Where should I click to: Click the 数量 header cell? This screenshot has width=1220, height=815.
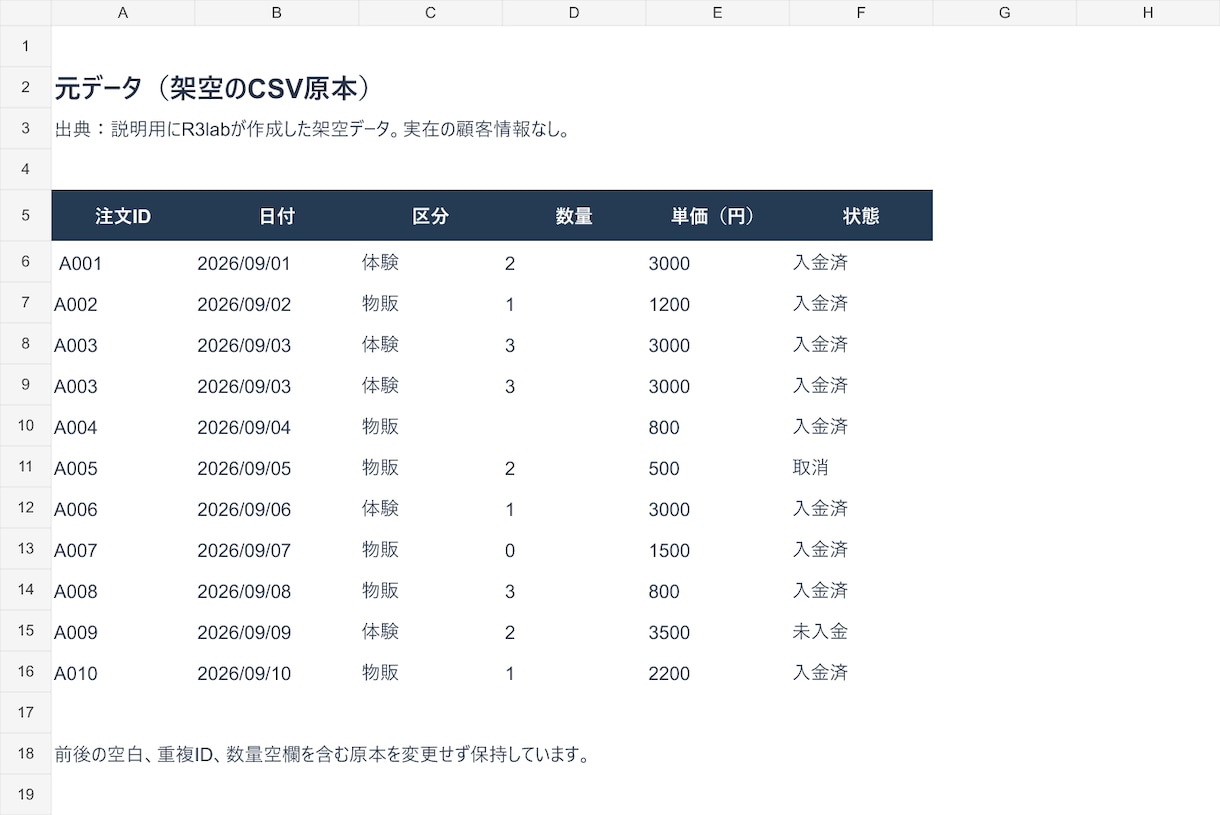574,215
